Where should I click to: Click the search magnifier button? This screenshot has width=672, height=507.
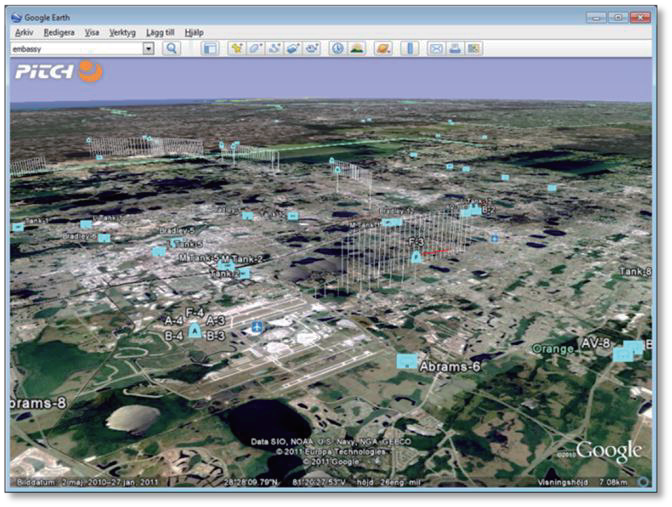pyautogui.click(x=171, y=48)
